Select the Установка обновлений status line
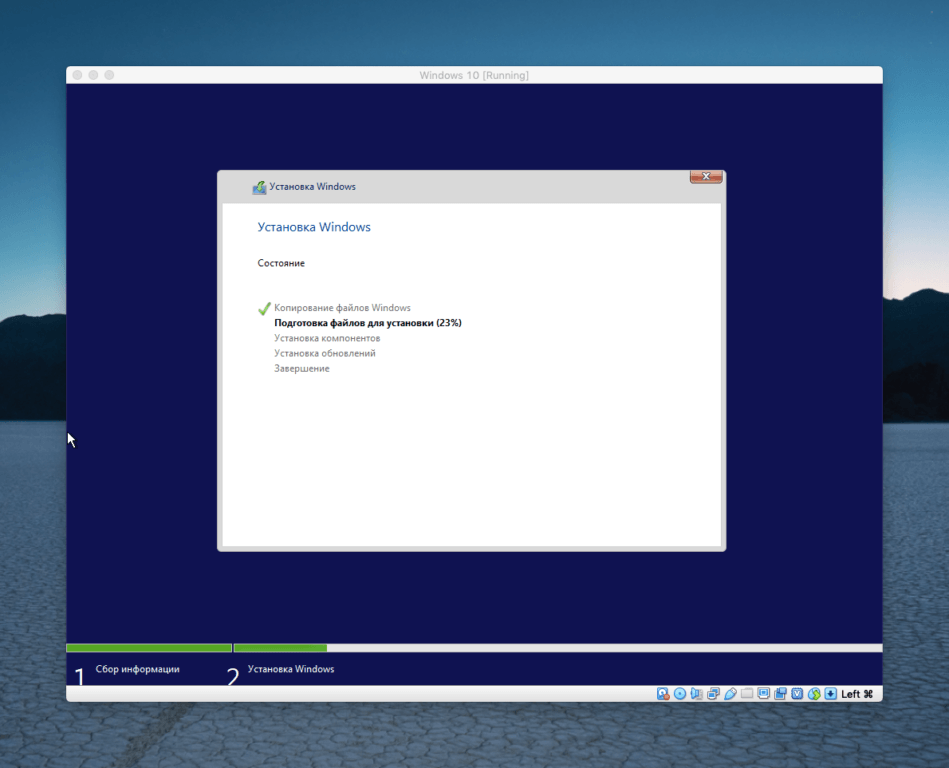Viewport: 949px width, 768px height. 325,353
